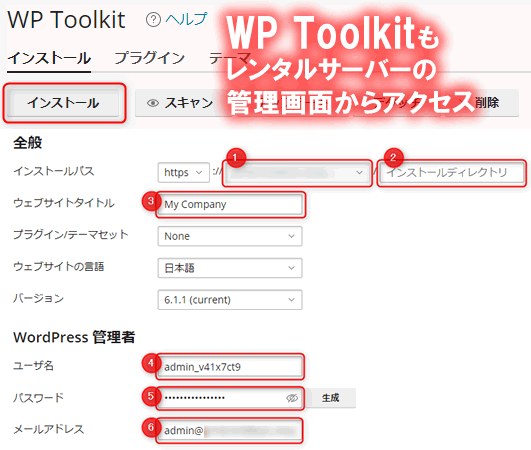Click the admin_v41x7ct9 username field
Viewport: 531px width, 450px height.
click(230, 367)
